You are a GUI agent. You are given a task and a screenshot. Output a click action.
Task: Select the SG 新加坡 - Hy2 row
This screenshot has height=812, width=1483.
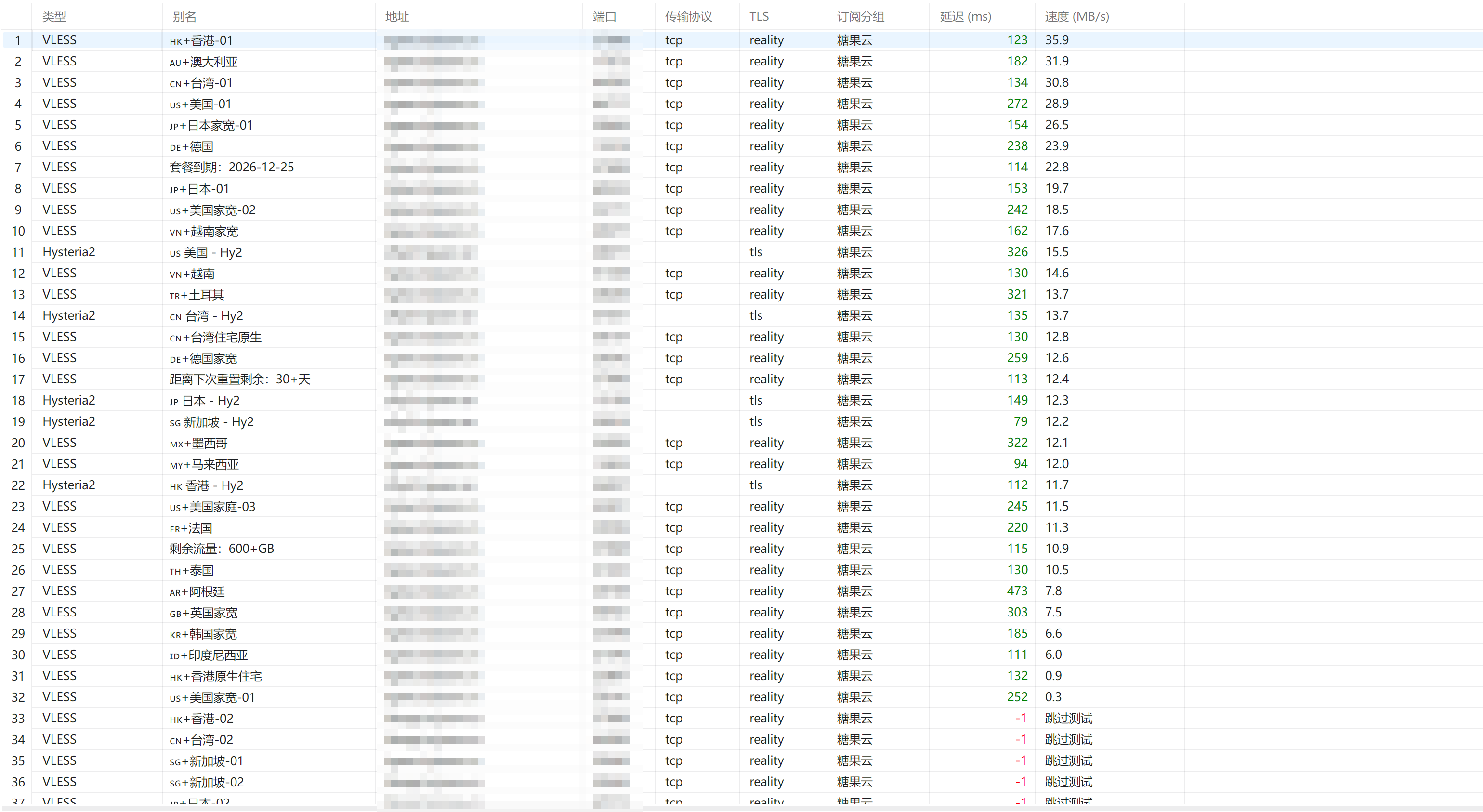point(742,421)
